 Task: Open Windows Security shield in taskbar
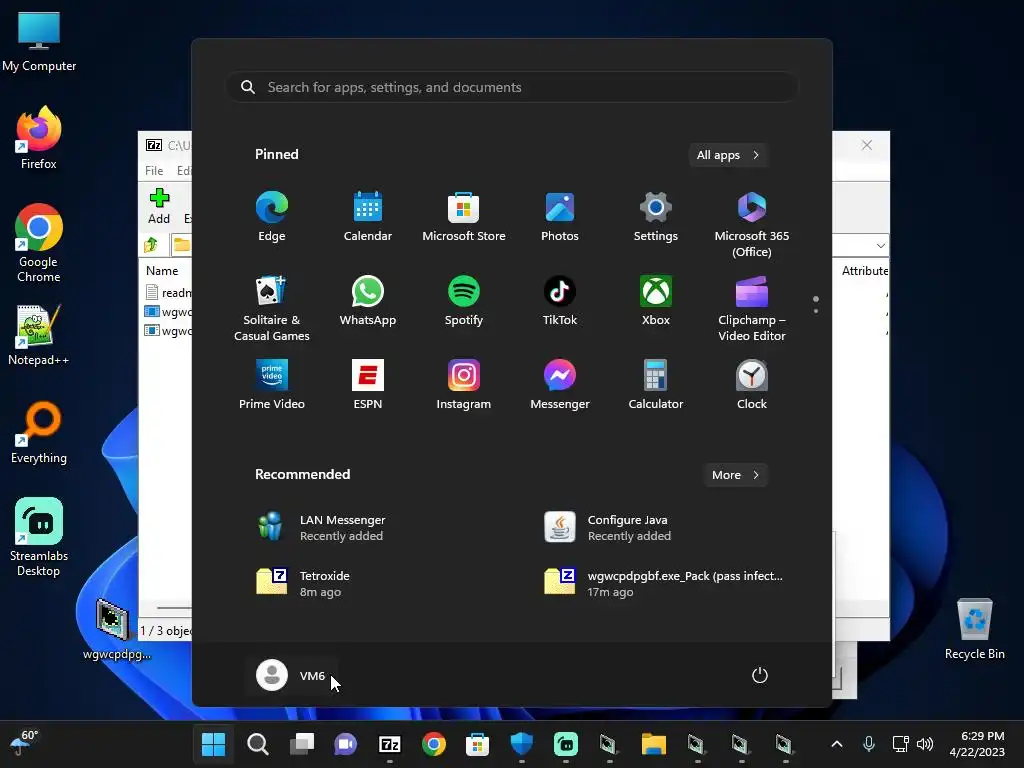[x=521, y=744]
